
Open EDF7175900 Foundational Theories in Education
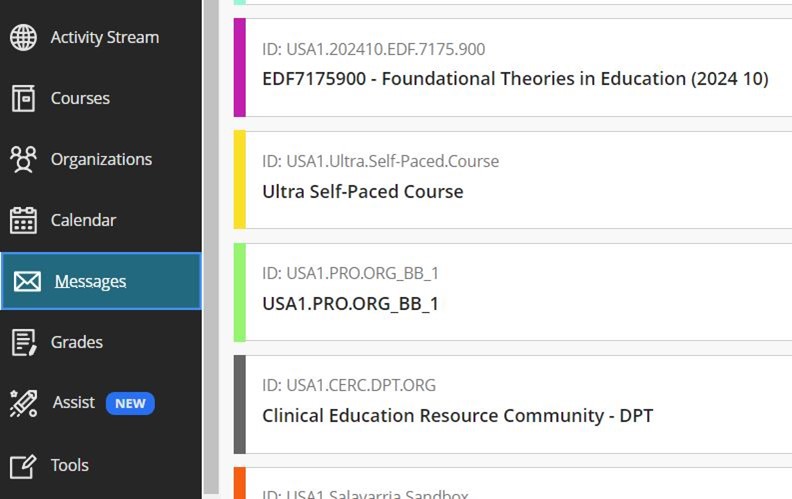click(515, 79)
